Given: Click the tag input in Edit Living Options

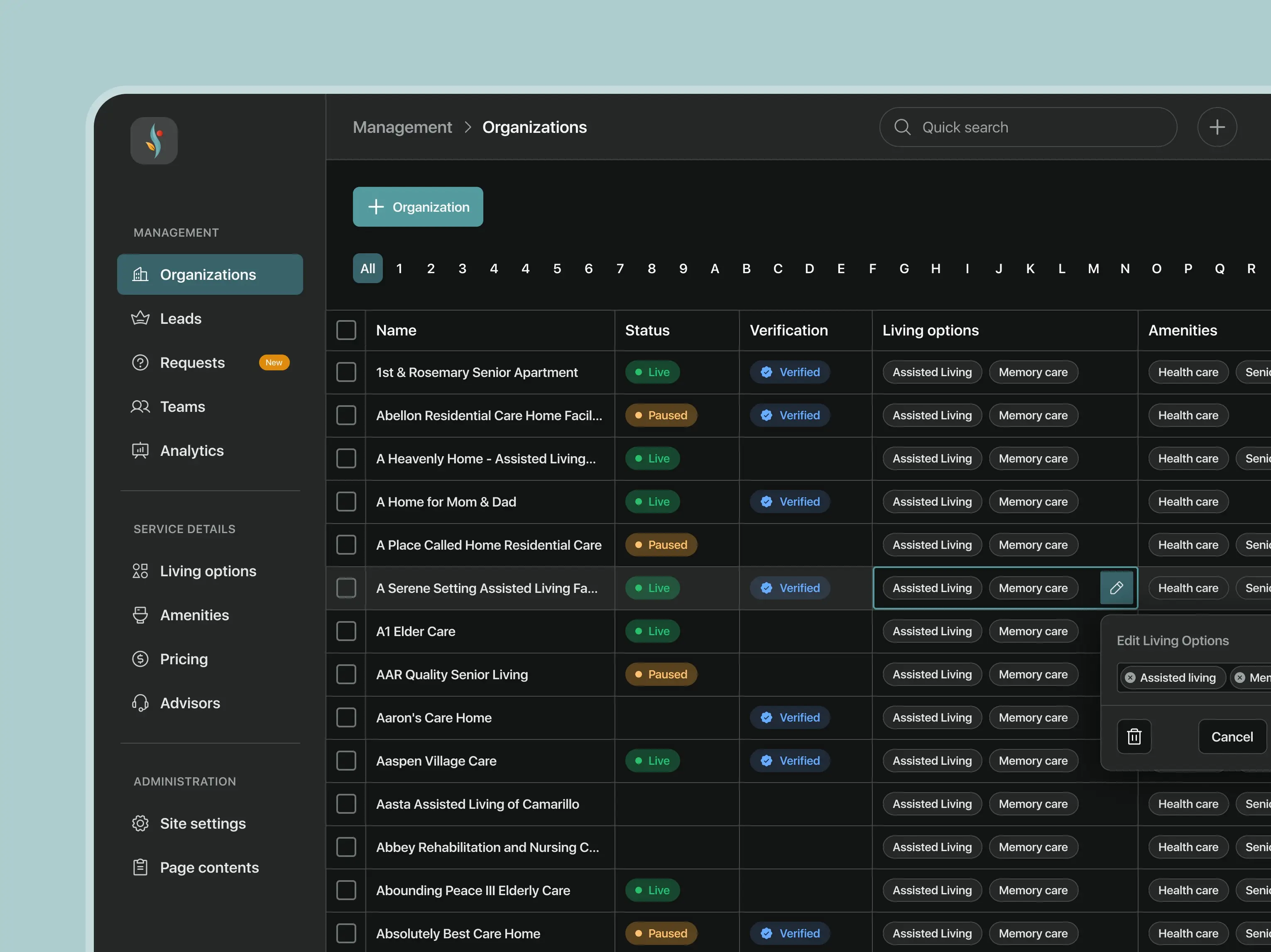Looking at the screenshot, I should pyautogui.click(x=1194, y=678).
